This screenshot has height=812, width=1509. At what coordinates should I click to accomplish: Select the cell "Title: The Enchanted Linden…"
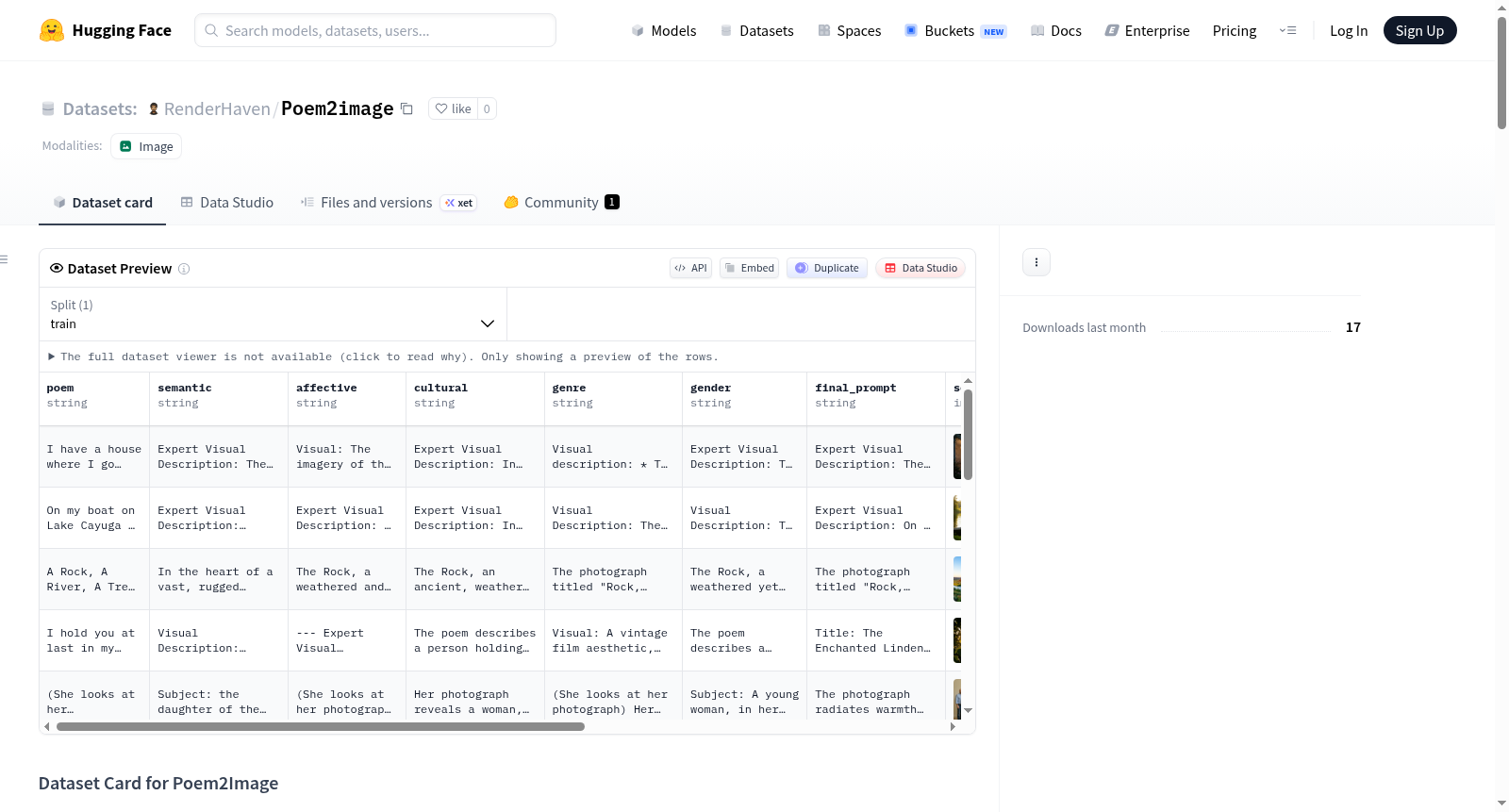876,640
